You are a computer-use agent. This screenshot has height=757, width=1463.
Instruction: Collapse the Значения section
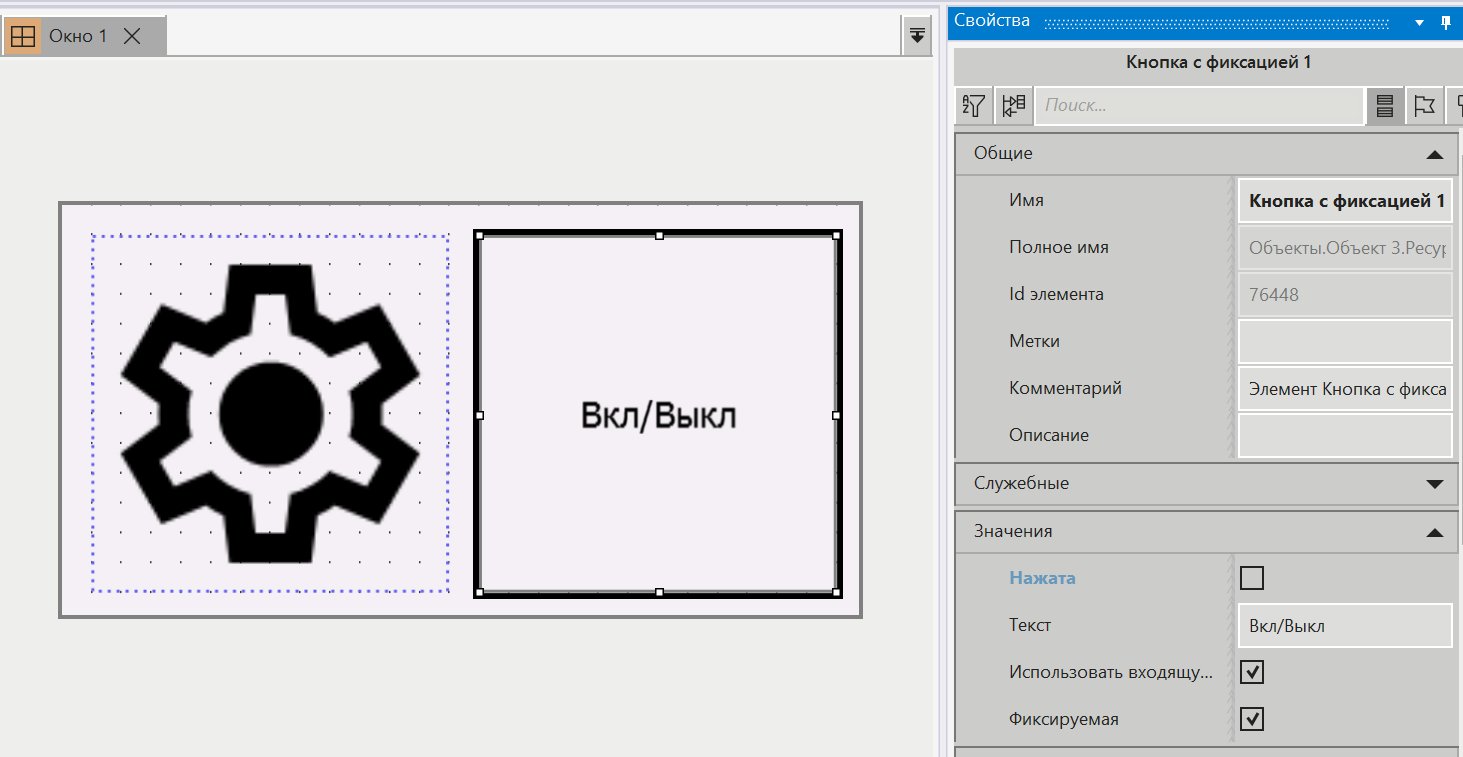[x=1434, y=532]
